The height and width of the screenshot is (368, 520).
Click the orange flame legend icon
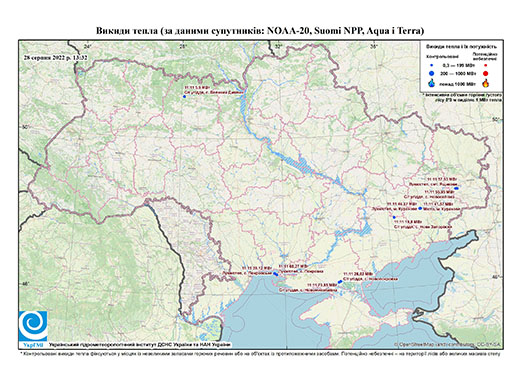coord(486,83)
